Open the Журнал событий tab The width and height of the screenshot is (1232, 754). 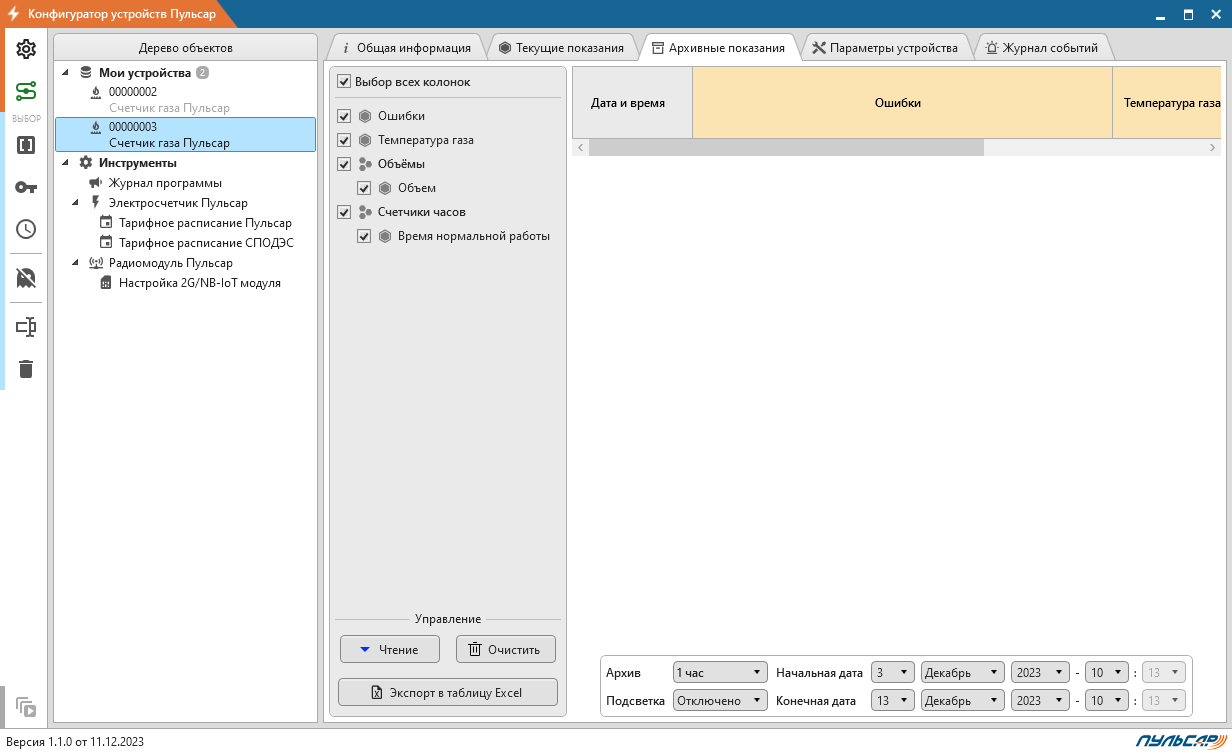pos(1042,48)
